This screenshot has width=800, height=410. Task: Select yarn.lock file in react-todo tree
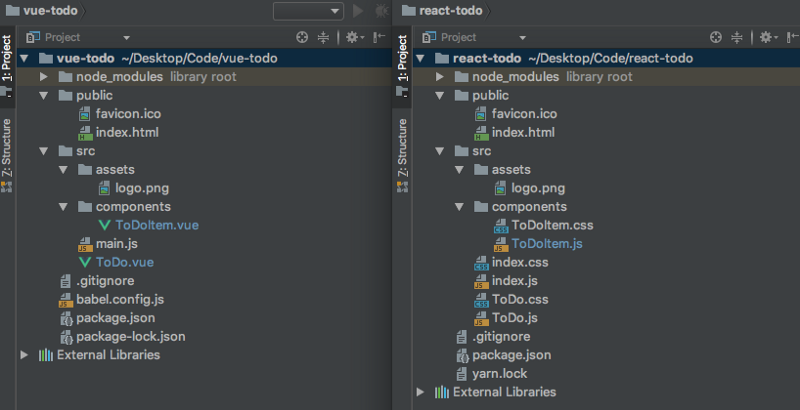coord(500,373)
